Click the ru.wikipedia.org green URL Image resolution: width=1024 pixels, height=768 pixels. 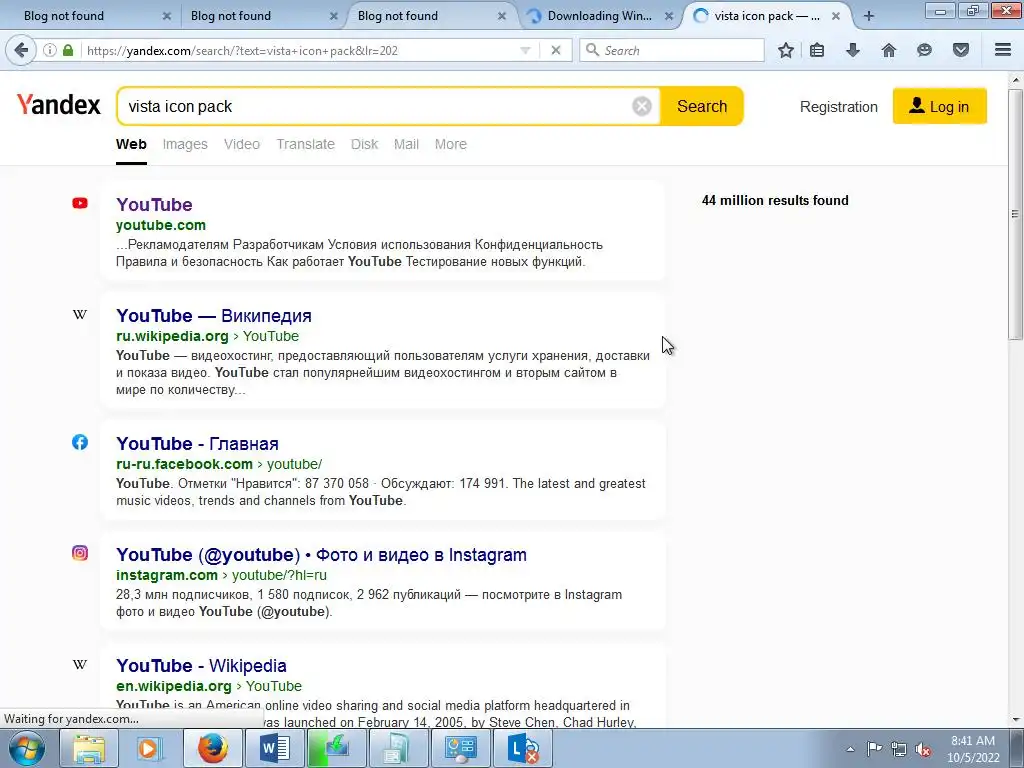172,336
